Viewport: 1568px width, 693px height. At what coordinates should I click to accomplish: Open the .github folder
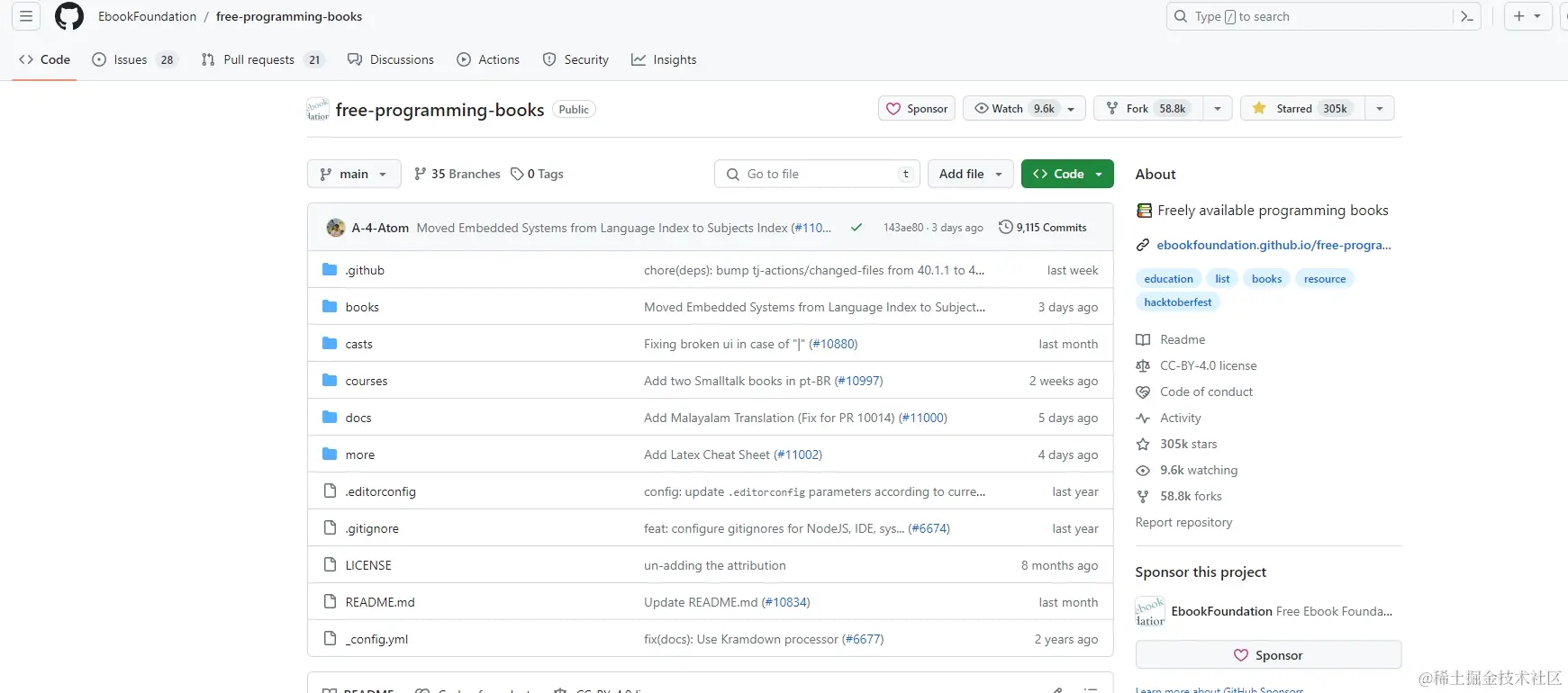pos(365,270)
